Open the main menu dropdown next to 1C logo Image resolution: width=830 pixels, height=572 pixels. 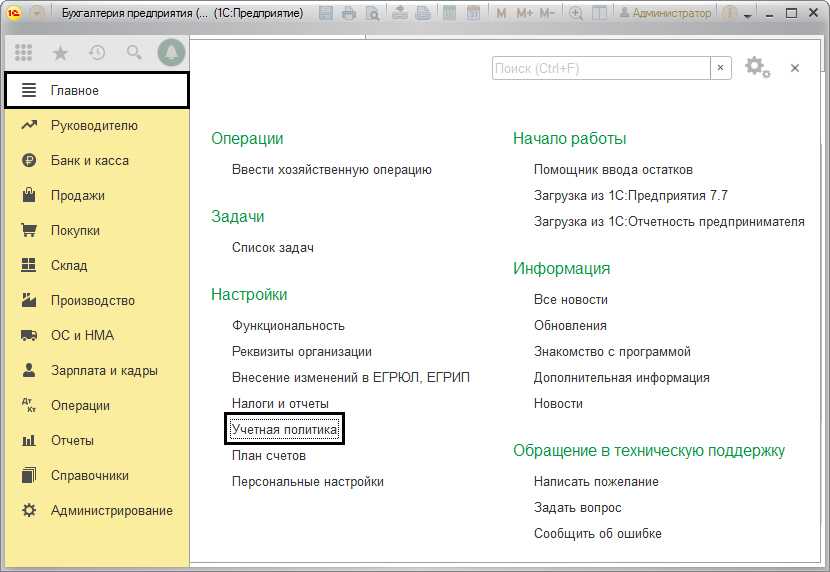click(37, 14)
